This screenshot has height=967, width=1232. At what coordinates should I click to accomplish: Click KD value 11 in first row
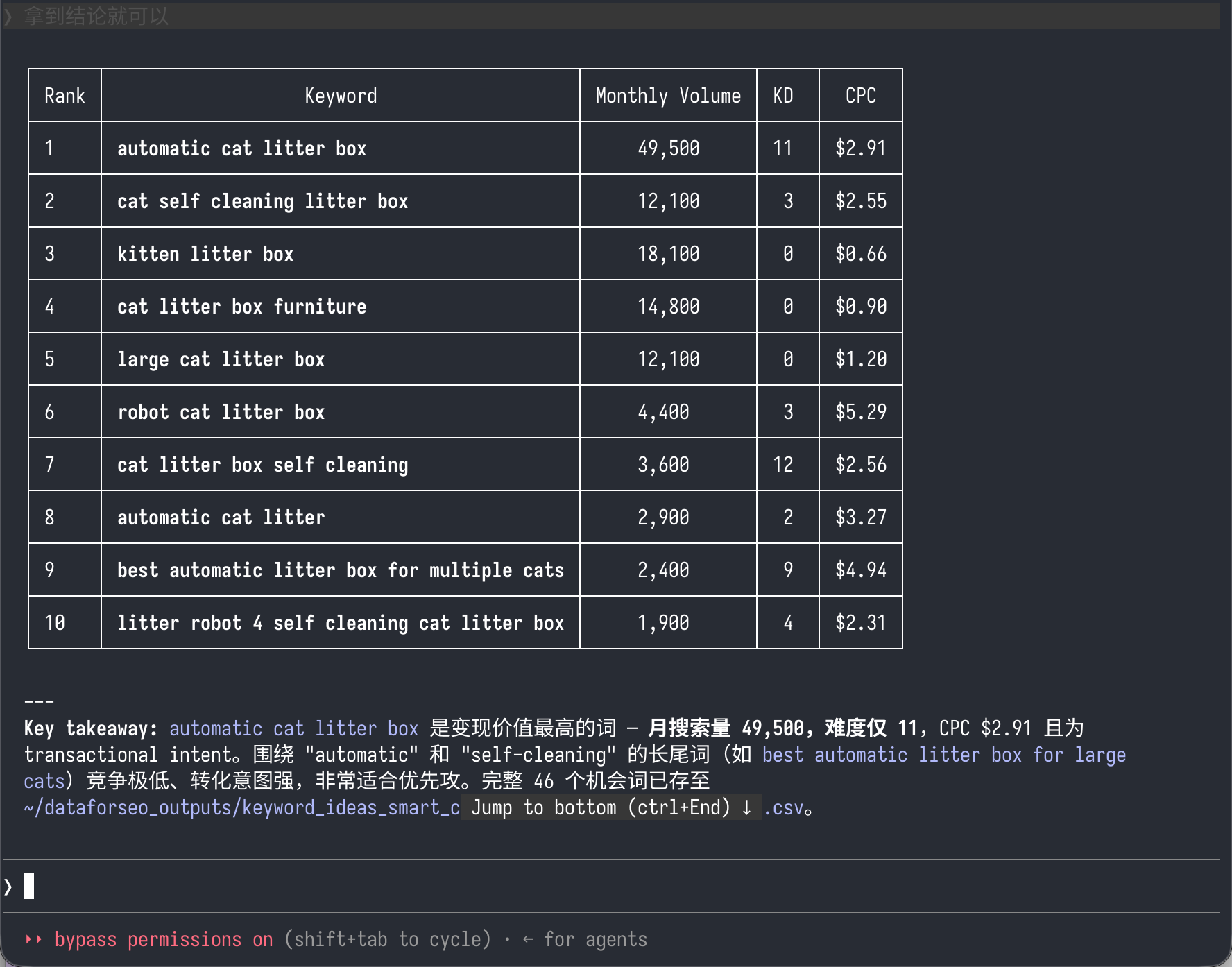783,148
